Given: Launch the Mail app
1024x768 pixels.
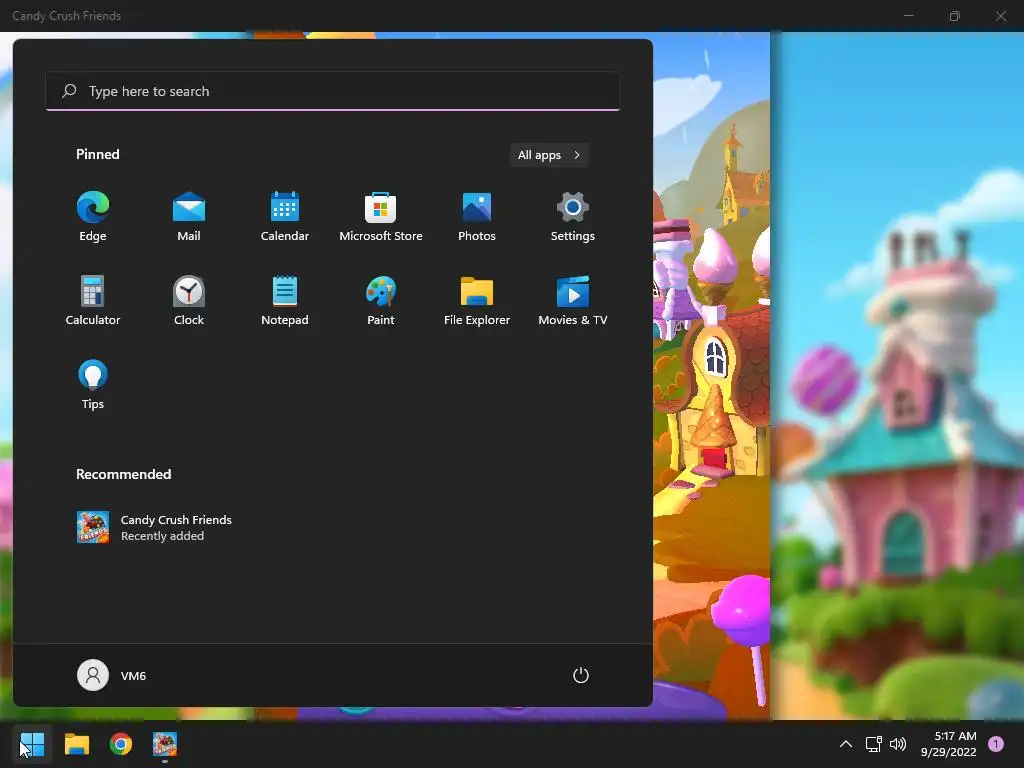Looking at the screenshot, I should point(189,217).
